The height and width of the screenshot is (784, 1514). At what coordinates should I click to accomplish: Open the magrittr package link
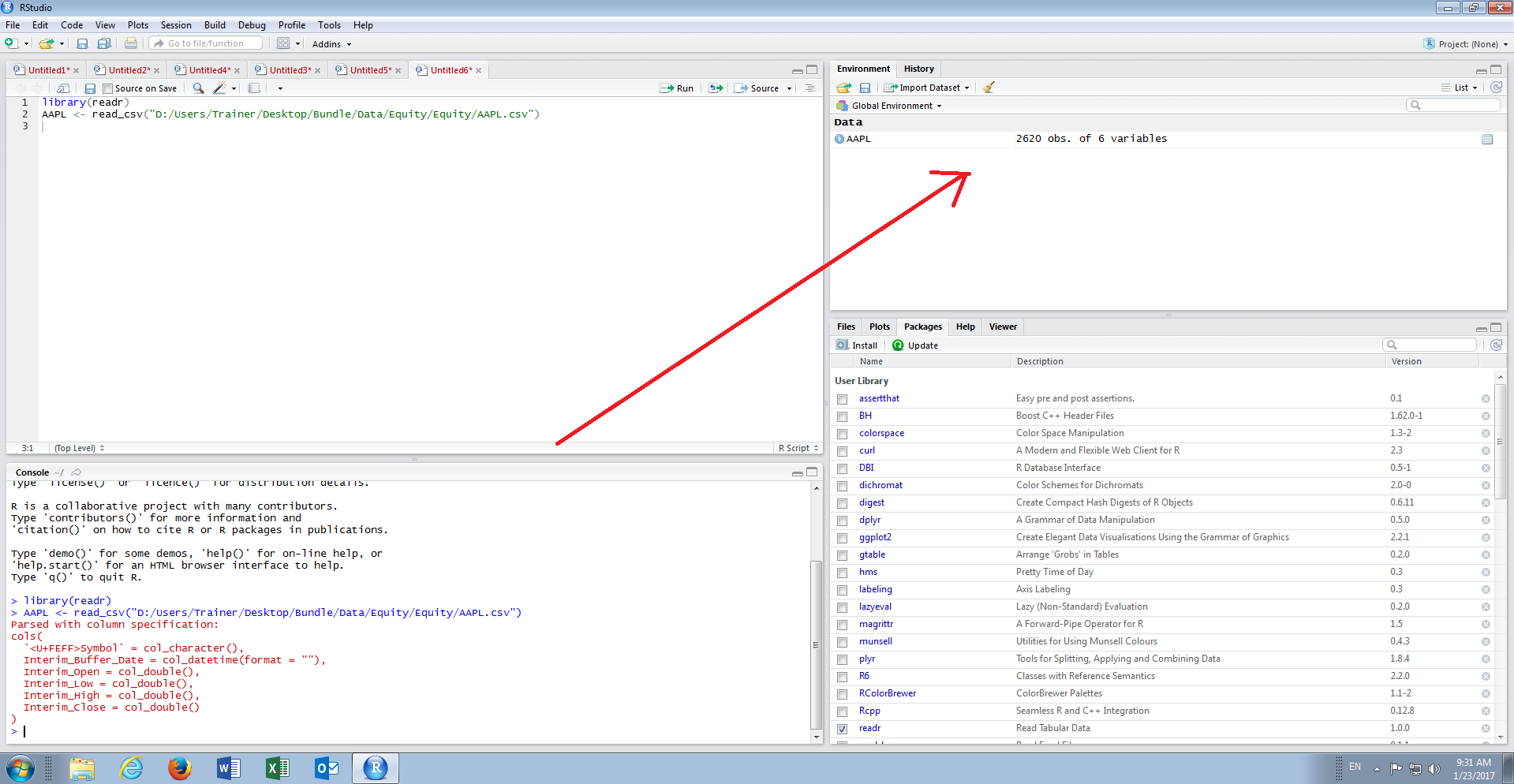tap(876, 624)
